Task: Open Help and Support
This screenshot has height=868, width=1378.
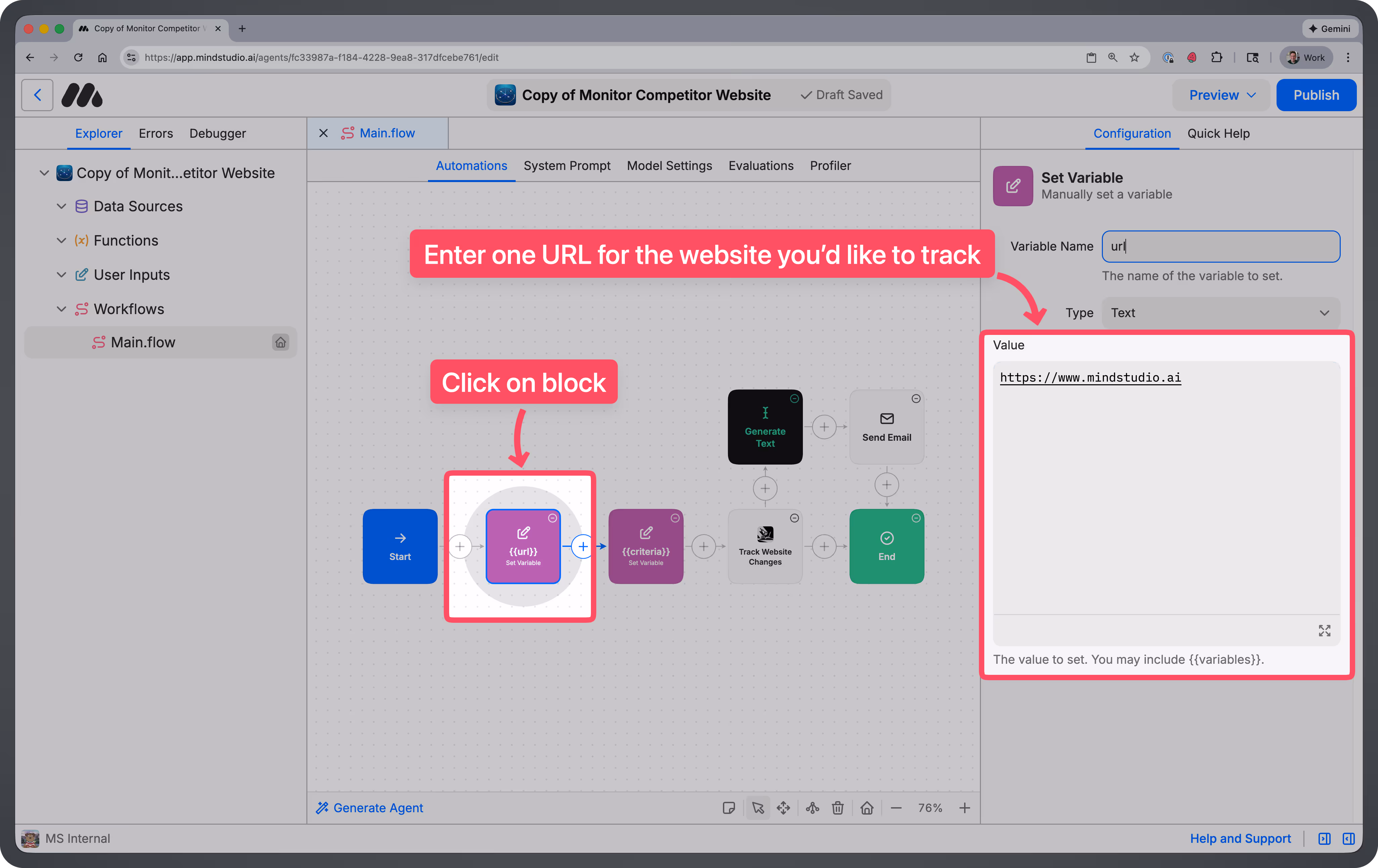Action: [x=1241, y=838]
